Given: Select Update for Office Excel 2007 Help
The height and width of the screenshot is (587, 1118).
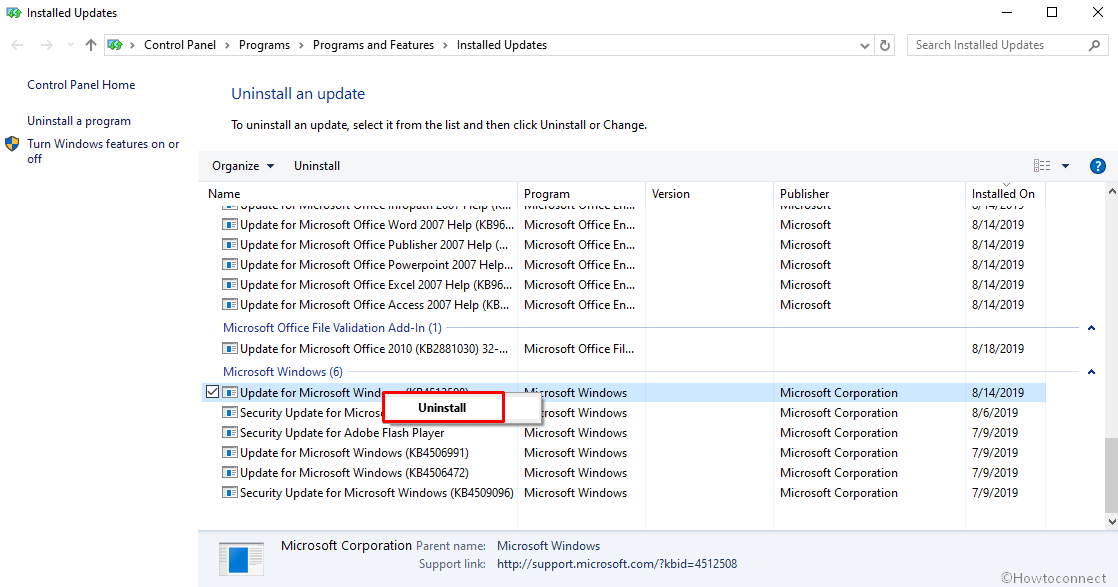Looking at the screenshot, I should tap(376, 285).
